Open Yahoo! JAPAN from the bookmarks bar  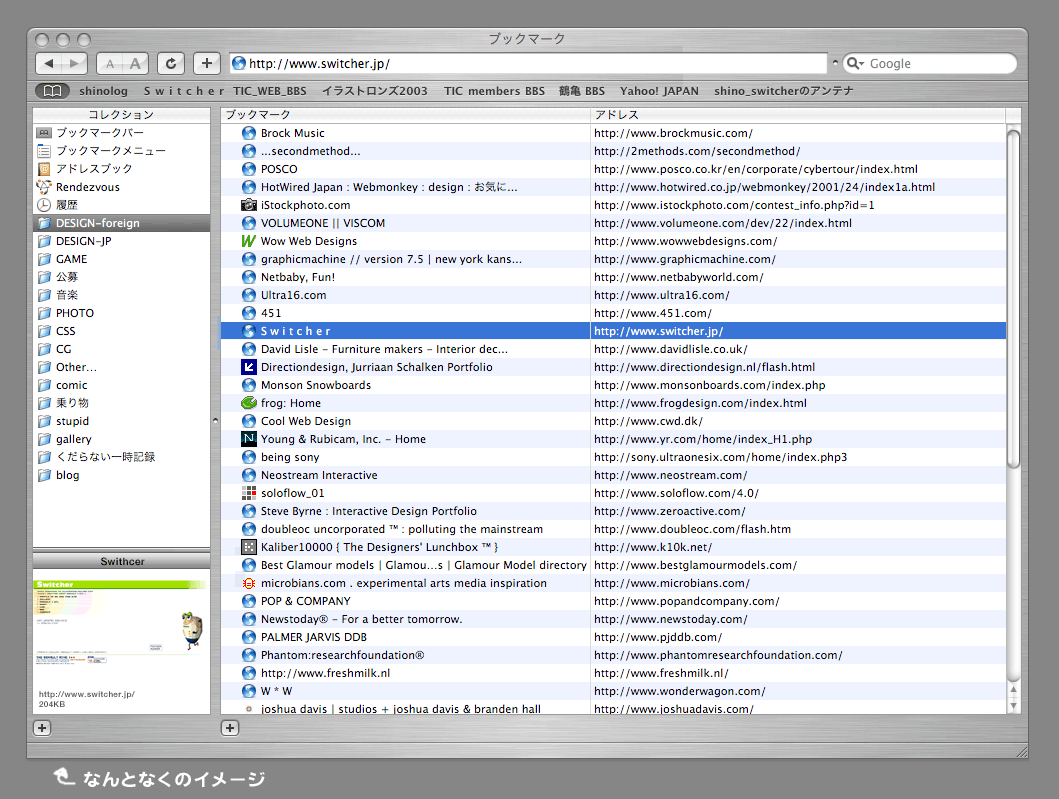pyautogui.click(x=659, y=91)
